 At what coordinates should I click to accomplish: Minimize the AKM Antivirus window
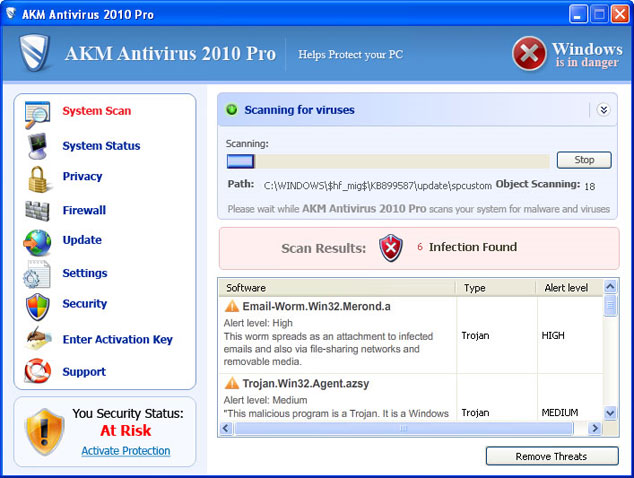(x=578, y=14)
